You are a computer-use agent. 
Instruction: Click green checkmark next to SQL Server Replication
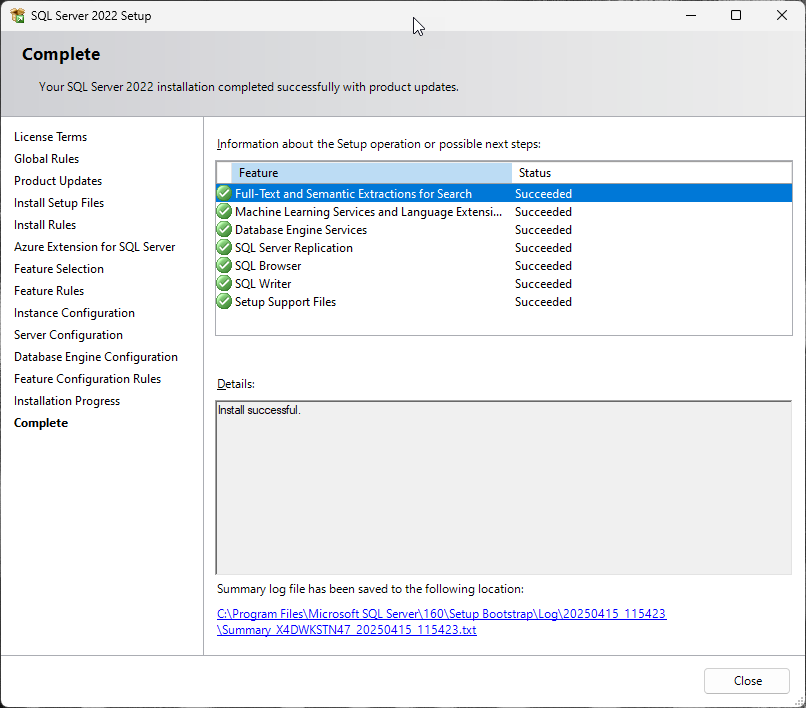(224, 248)
